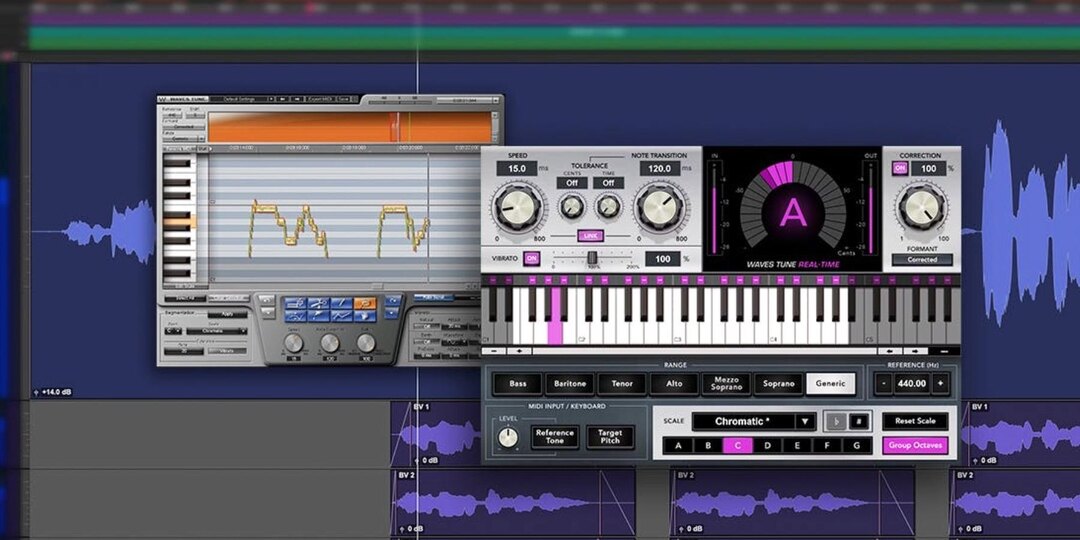This screenshot has width=1080, height=540.
Task: Select the BV 1 clip at playhead
Action: point(436,435)
